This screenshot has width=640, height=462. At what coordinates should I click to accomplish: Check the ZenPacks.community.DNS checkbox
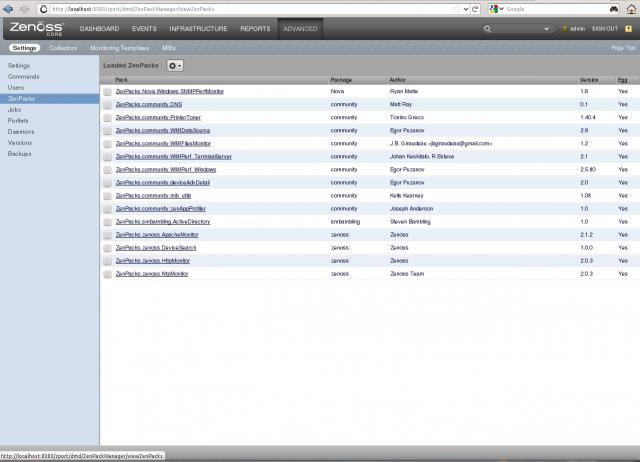107,105
